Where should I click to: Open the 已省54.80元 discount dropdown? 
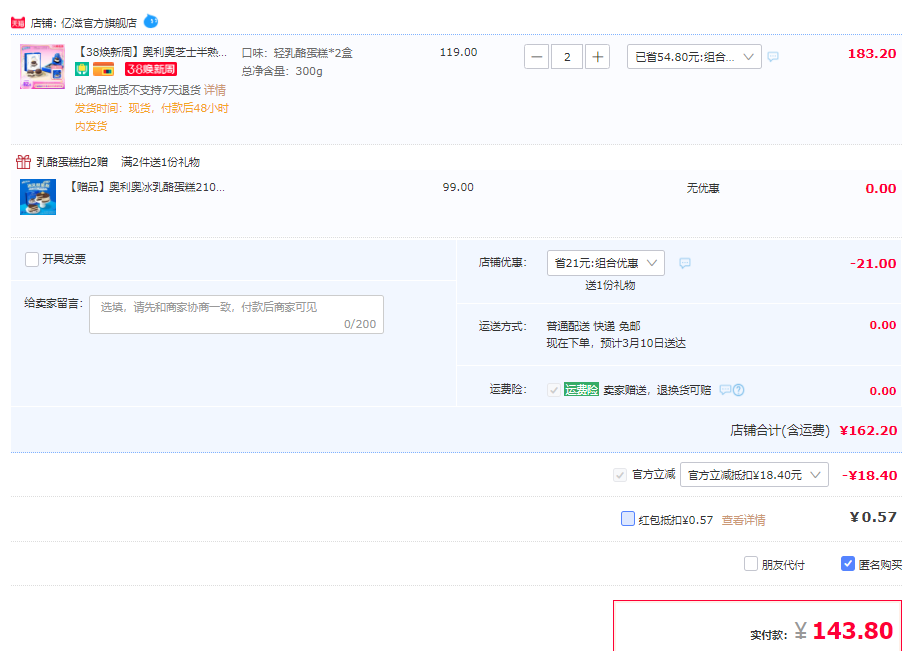click(x=694, y=57)
